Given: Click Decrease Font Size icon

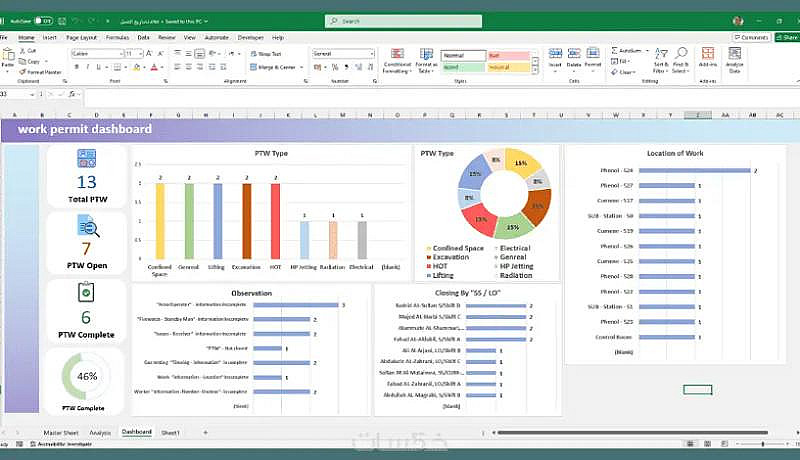Looking at the screenshot, I should coord(160,54).
